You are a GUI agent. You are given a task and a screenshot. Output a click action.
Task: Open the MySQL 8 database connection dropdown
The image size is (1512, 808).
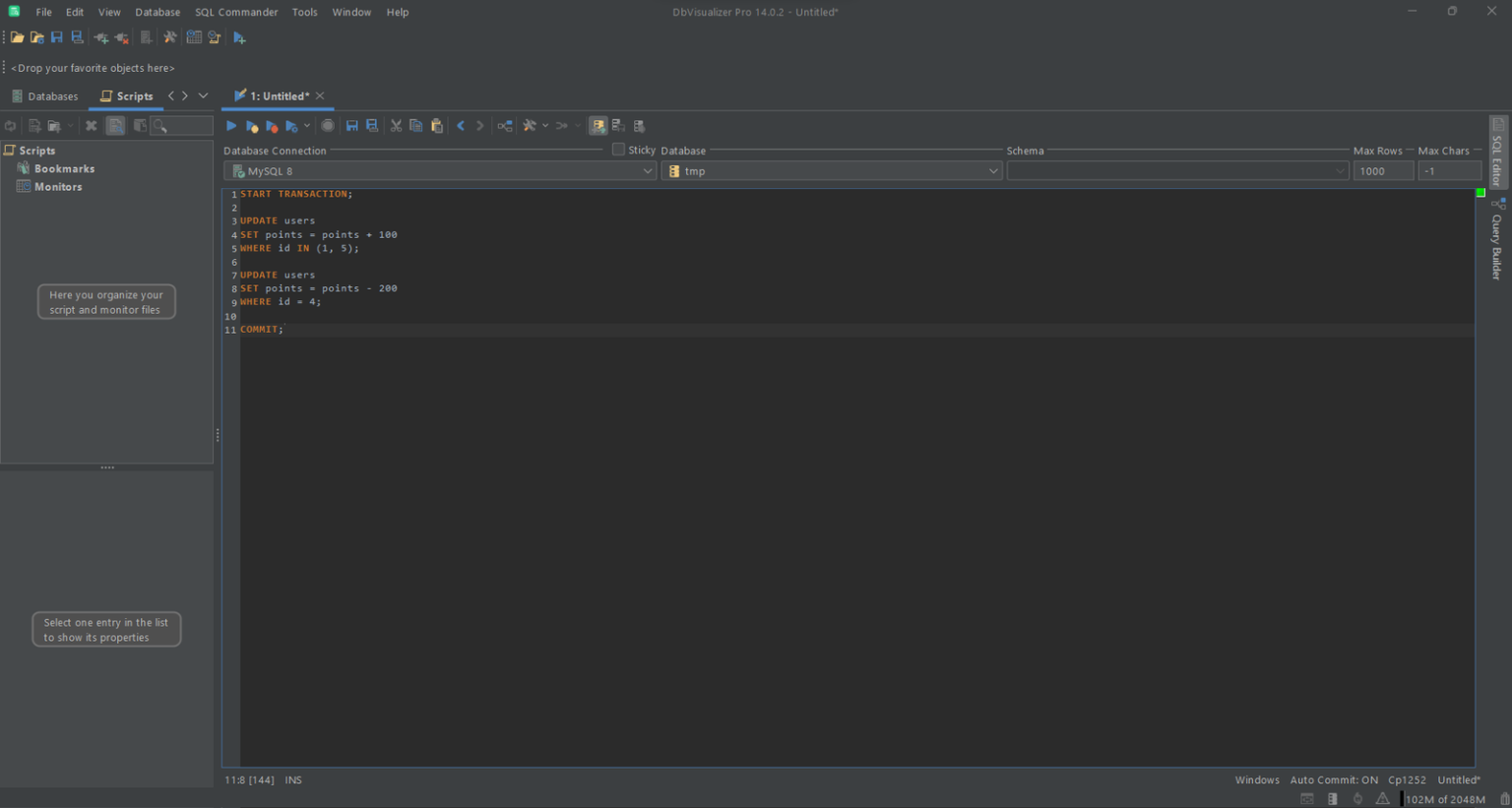pyautogui.click(x=439, y=171)
